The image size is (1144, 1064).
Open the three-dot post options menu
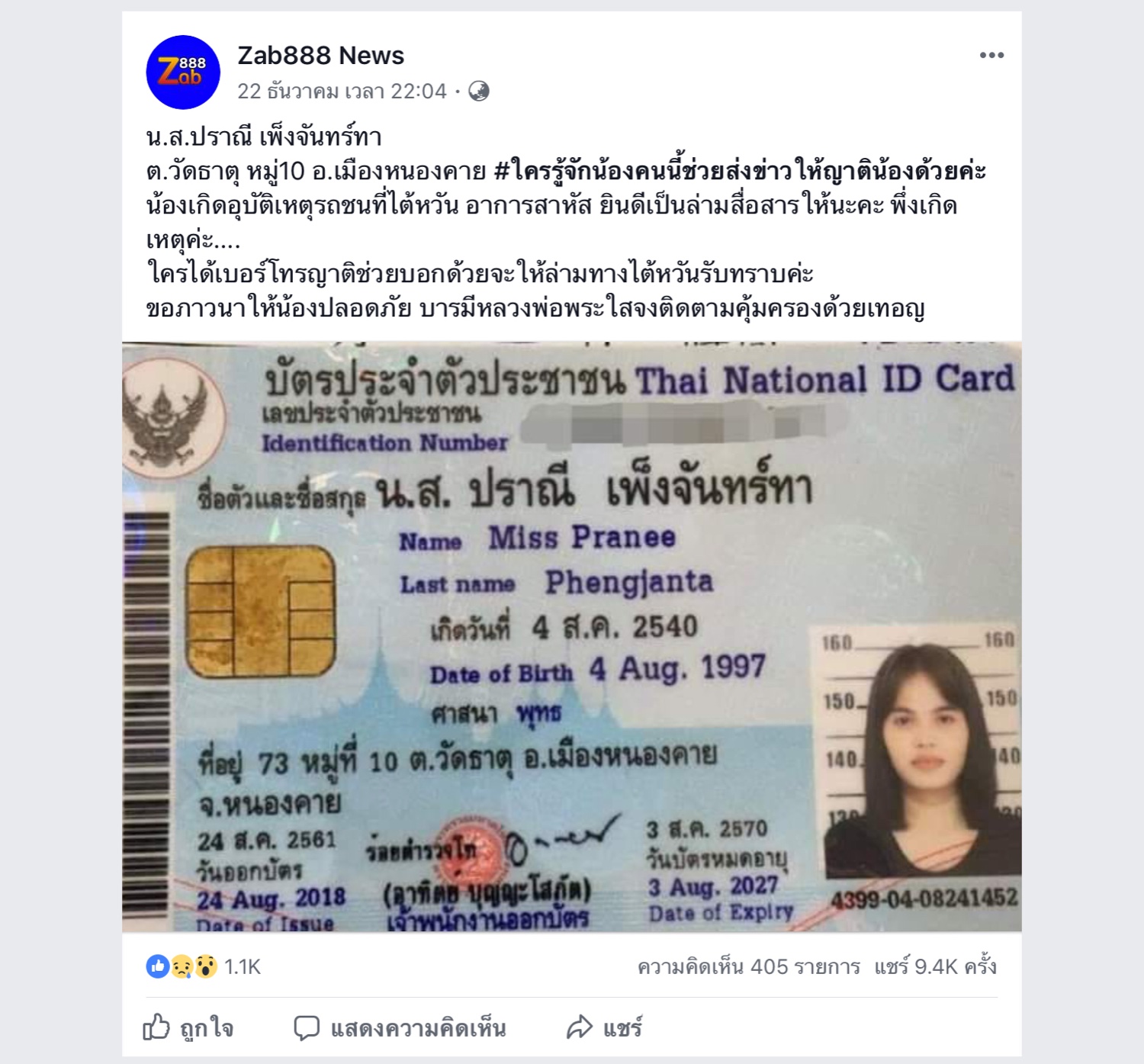pyautogui.click(x=991, y=55)
